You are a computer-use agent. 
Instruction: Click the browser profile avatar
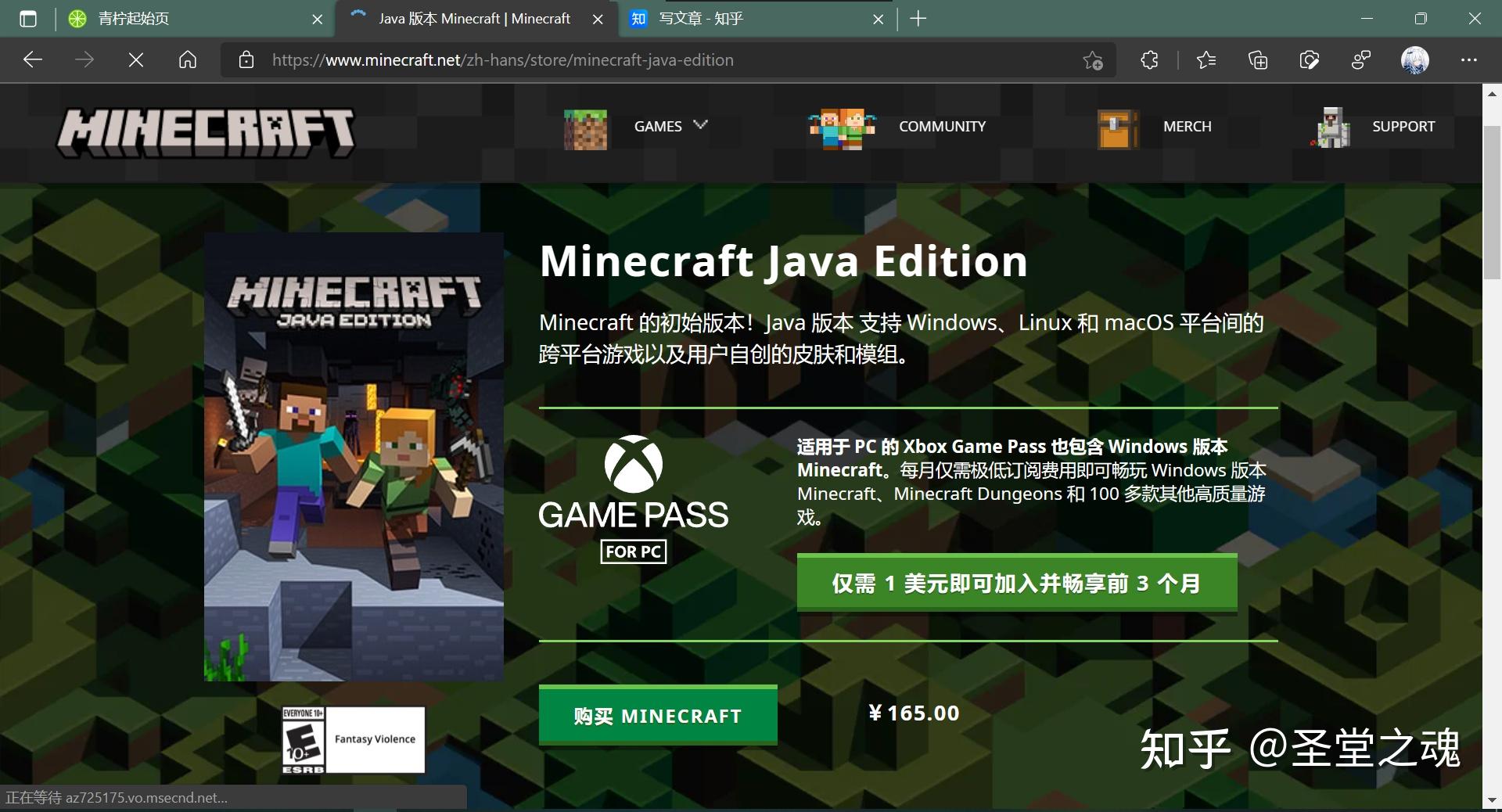(x=1414, y=59)
